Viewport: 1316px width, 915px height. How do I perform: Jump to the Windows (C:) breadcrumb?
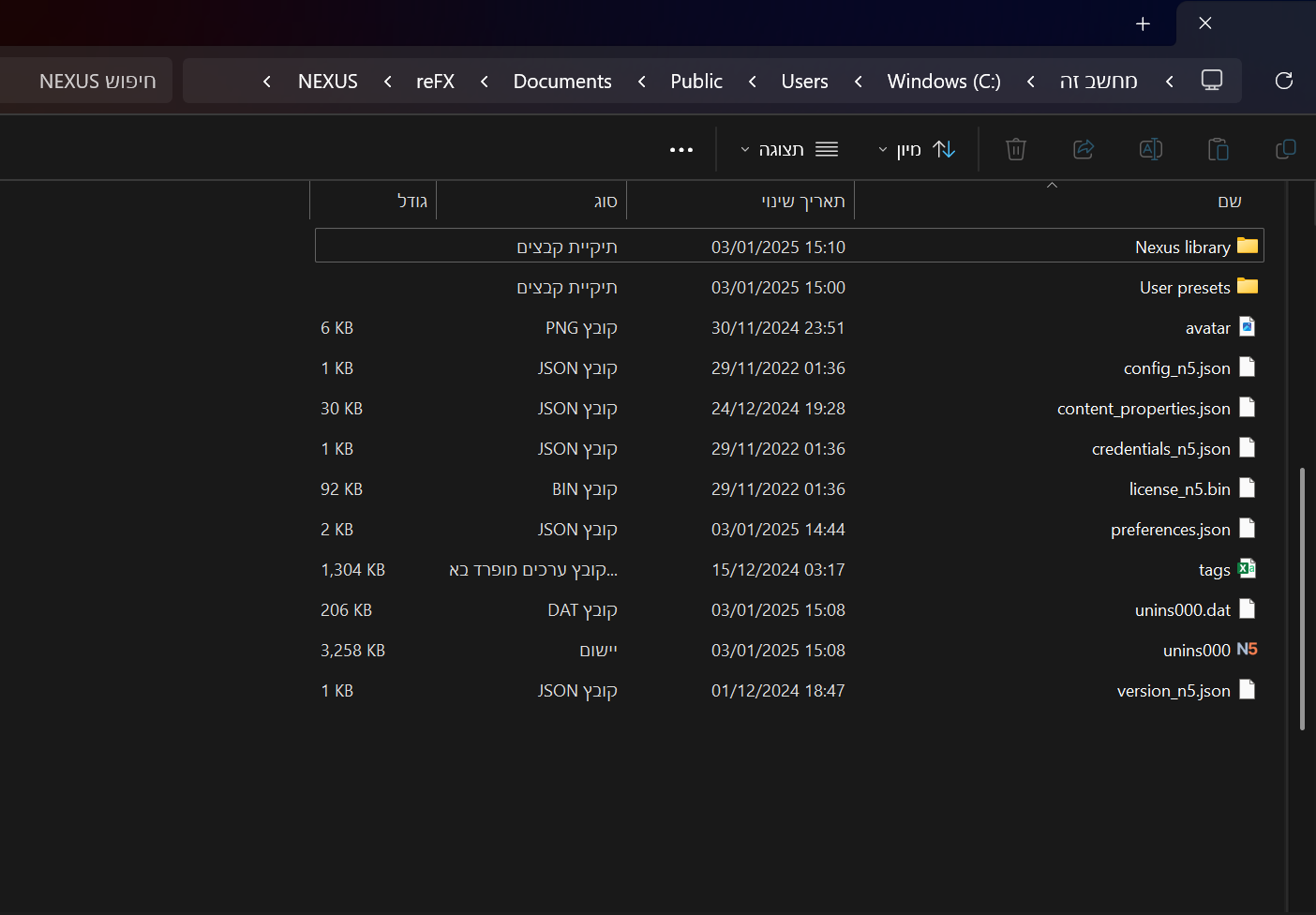[x=944, y=82]
